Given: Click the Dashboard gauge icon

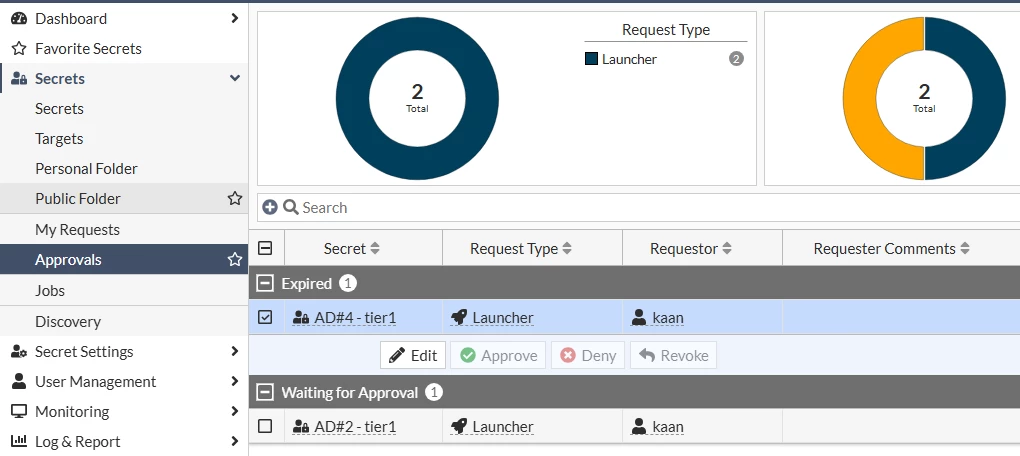Looking at the screenshot, I should (x=19, y=19).
